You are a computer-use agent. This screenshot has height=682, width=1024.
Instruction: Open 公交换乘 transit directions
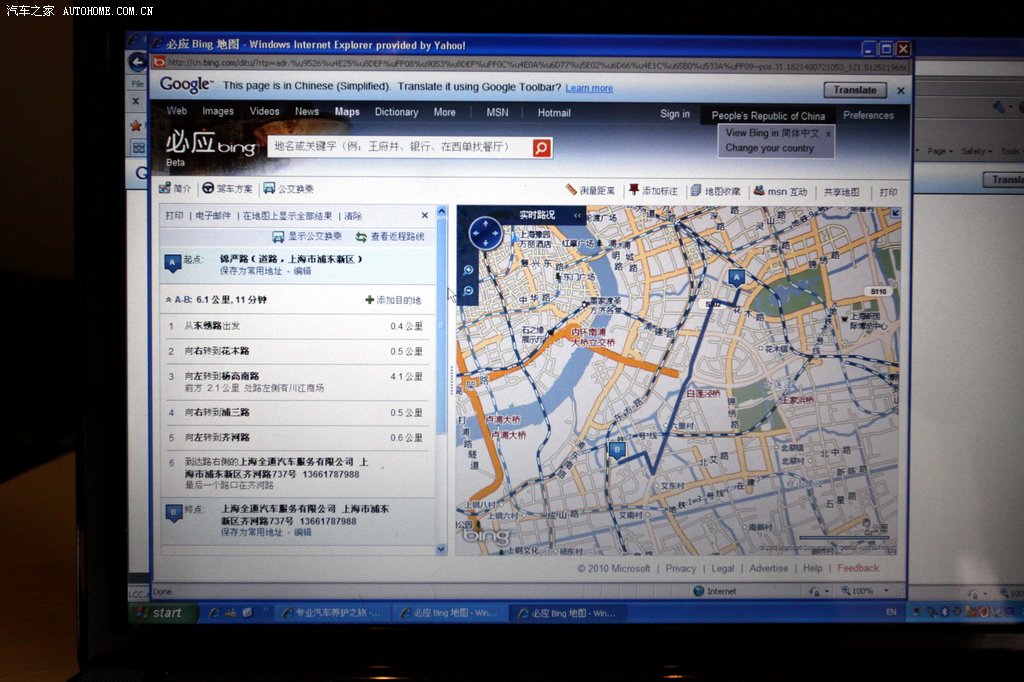288,188
